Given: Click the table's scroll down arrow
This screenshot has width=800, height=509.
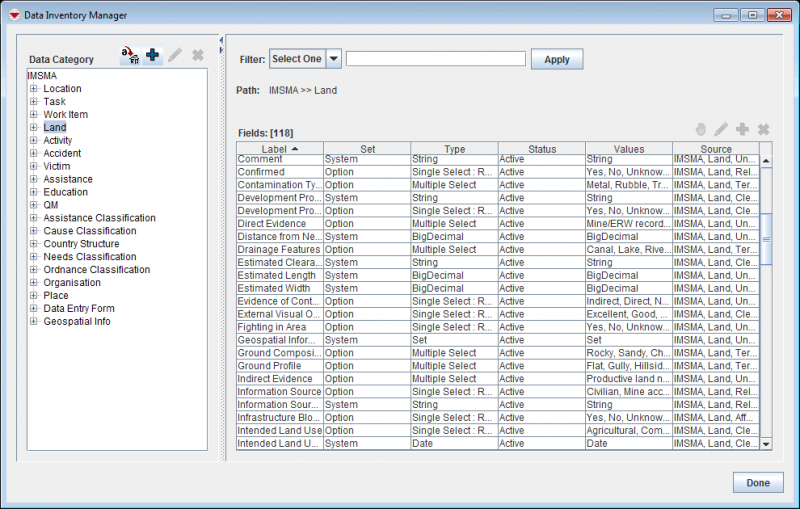Looking at the screenshot, I should (x=766, y=443).
